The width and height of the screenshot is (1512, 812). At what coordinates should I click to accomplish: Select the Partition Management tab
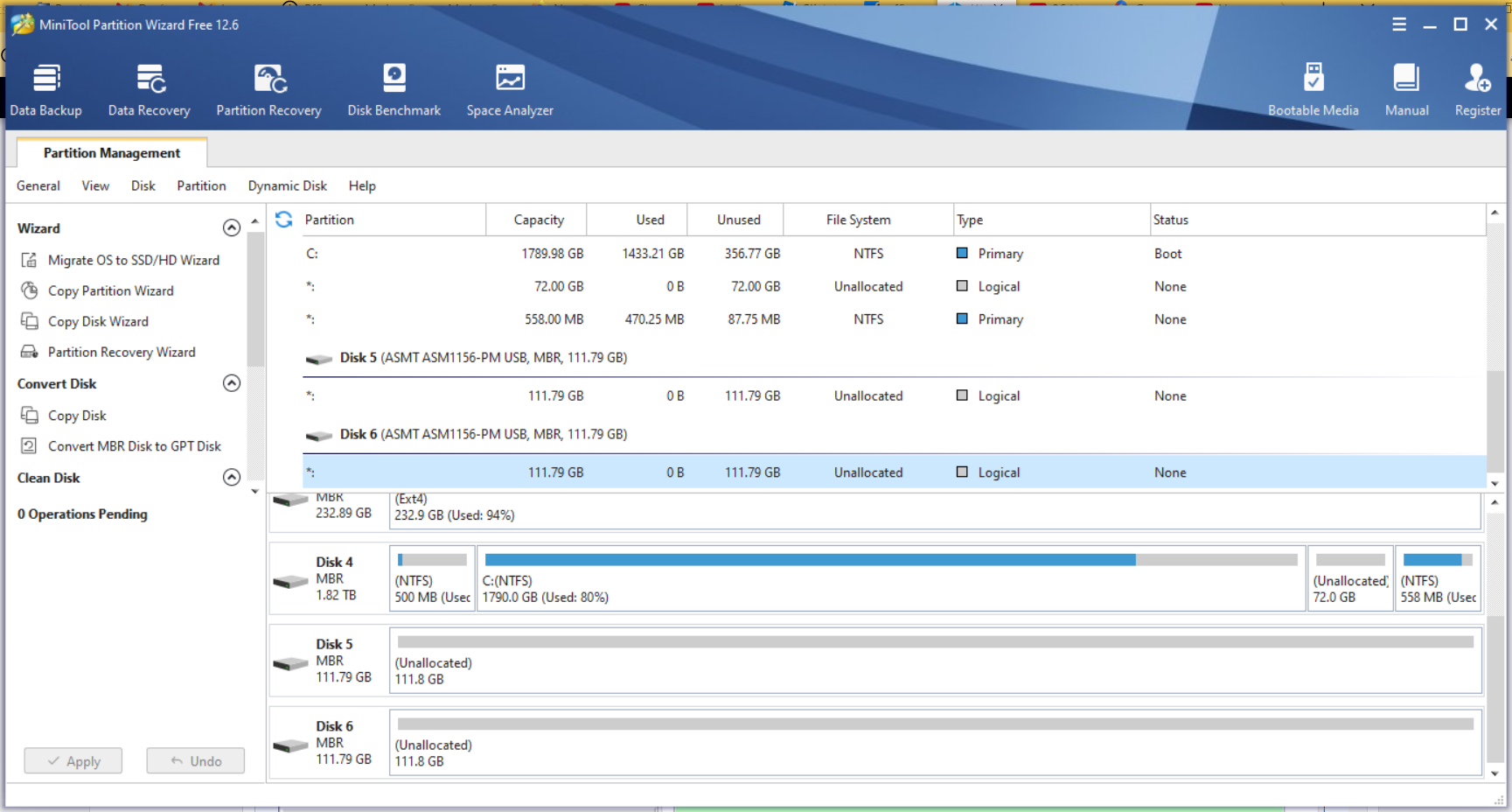point(112,153)
